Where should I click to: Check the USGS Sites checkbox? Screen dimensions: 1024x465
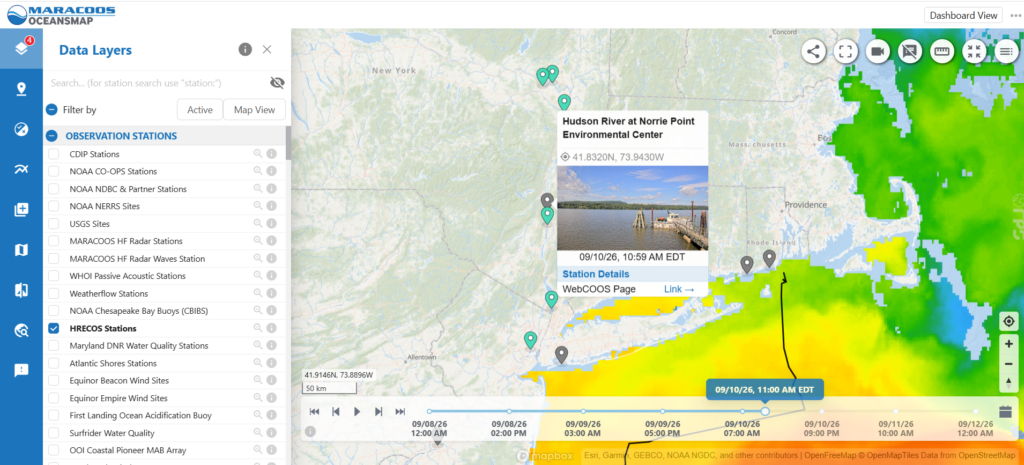(54, 223)
